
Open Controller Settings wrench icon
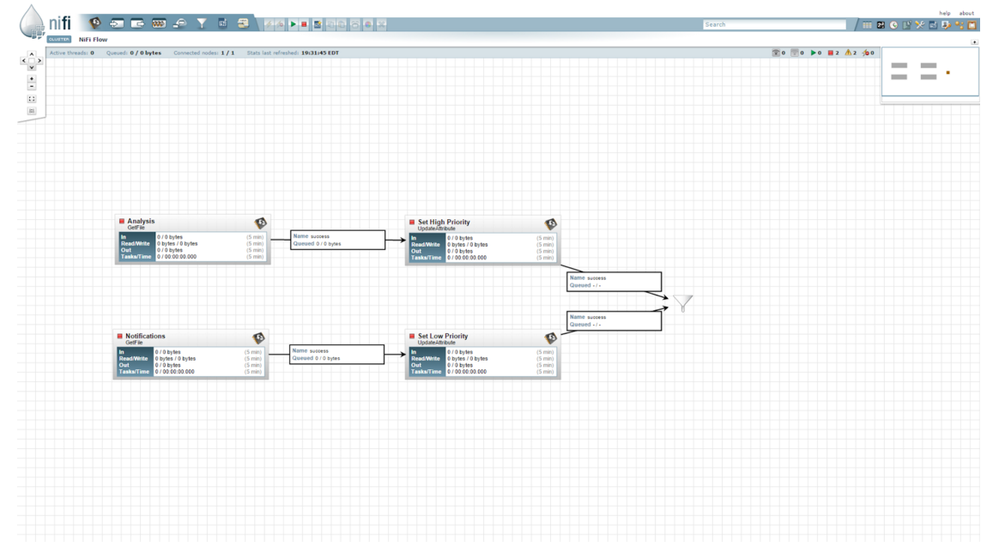coord(920,25)
